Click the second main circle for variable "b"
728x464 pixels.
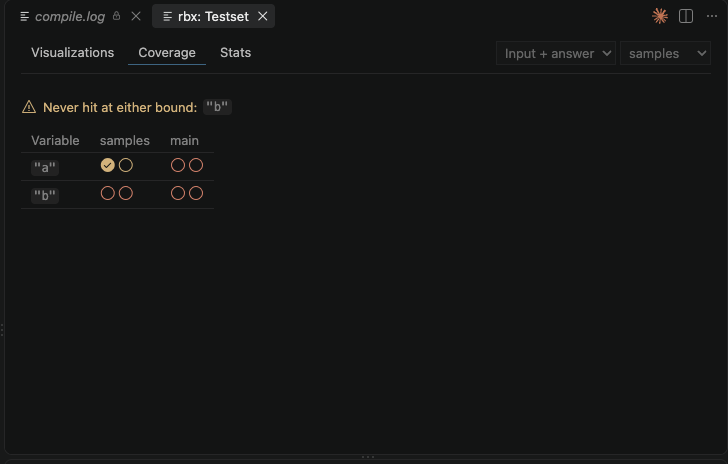(196, 193)
